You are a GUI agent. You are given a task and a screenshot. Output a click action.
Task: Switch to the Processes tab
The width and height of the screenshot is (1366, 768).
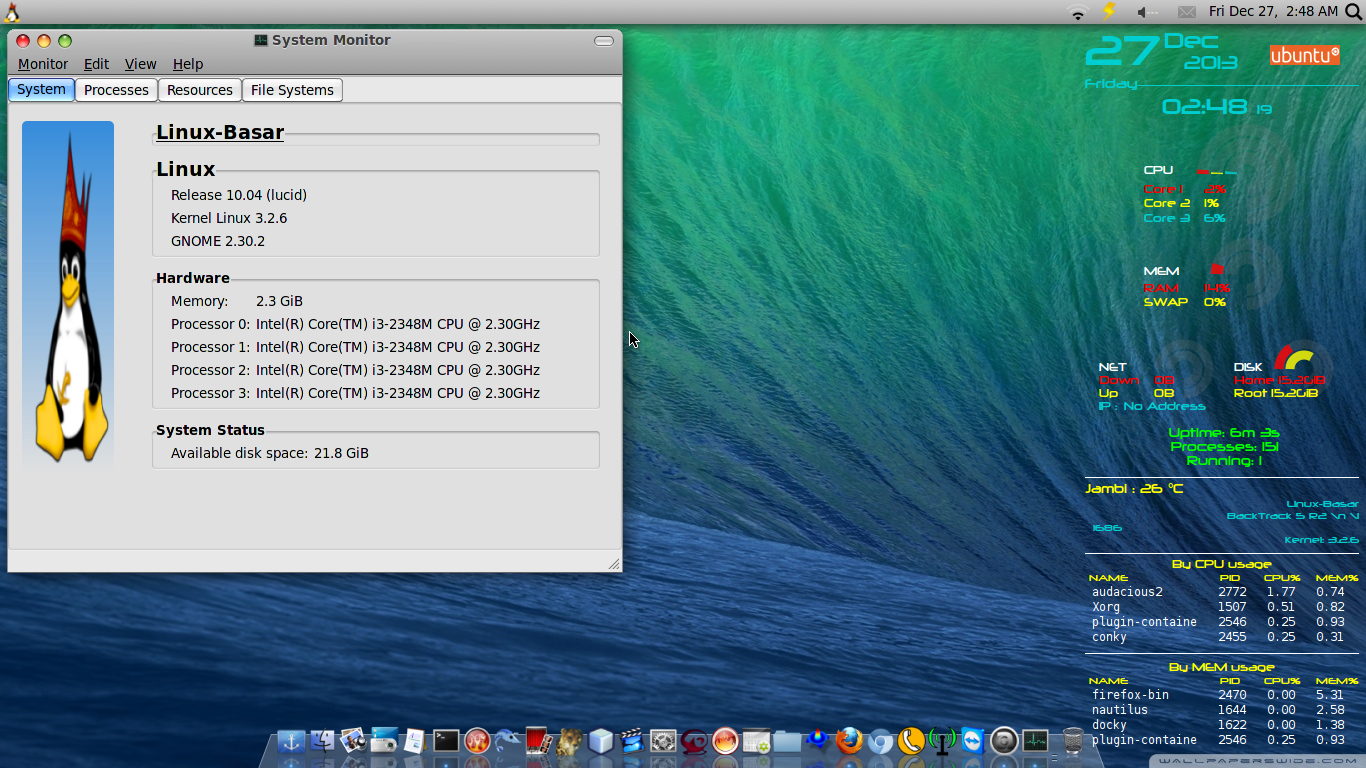pos(116,90)
